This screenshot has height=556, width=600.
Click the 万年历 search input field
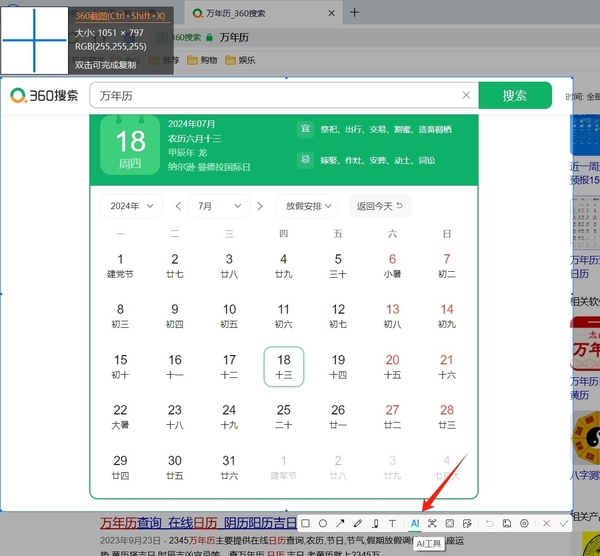tap(275, 96)
